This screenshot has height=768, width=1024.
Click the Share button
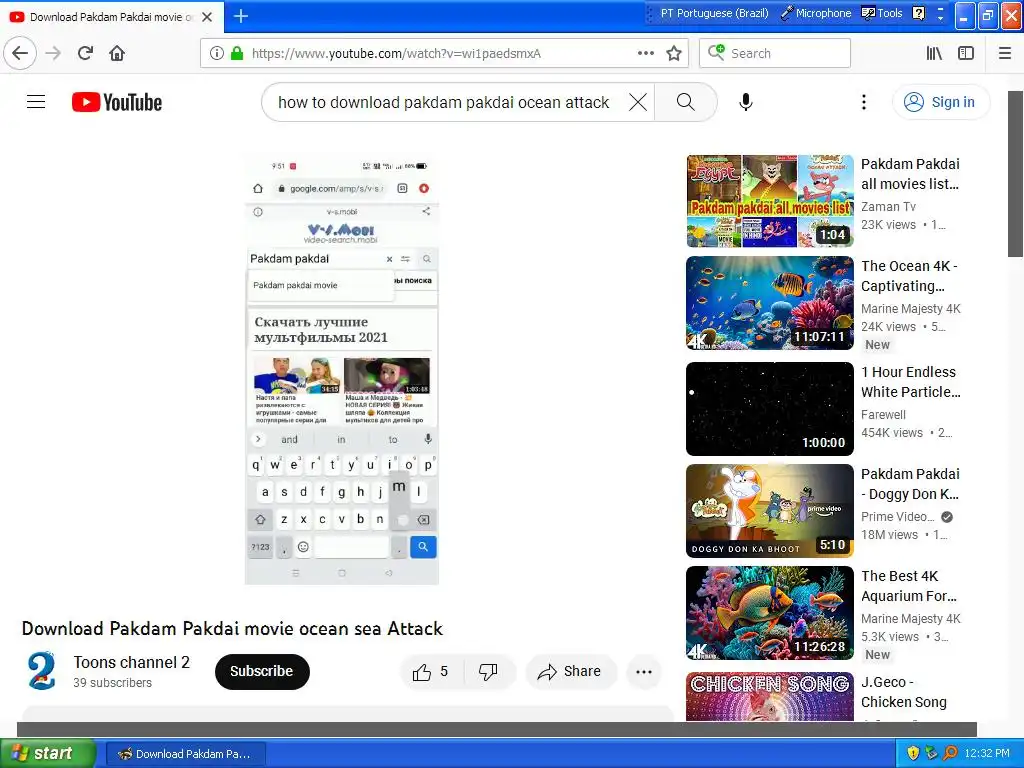coord(570,671)
